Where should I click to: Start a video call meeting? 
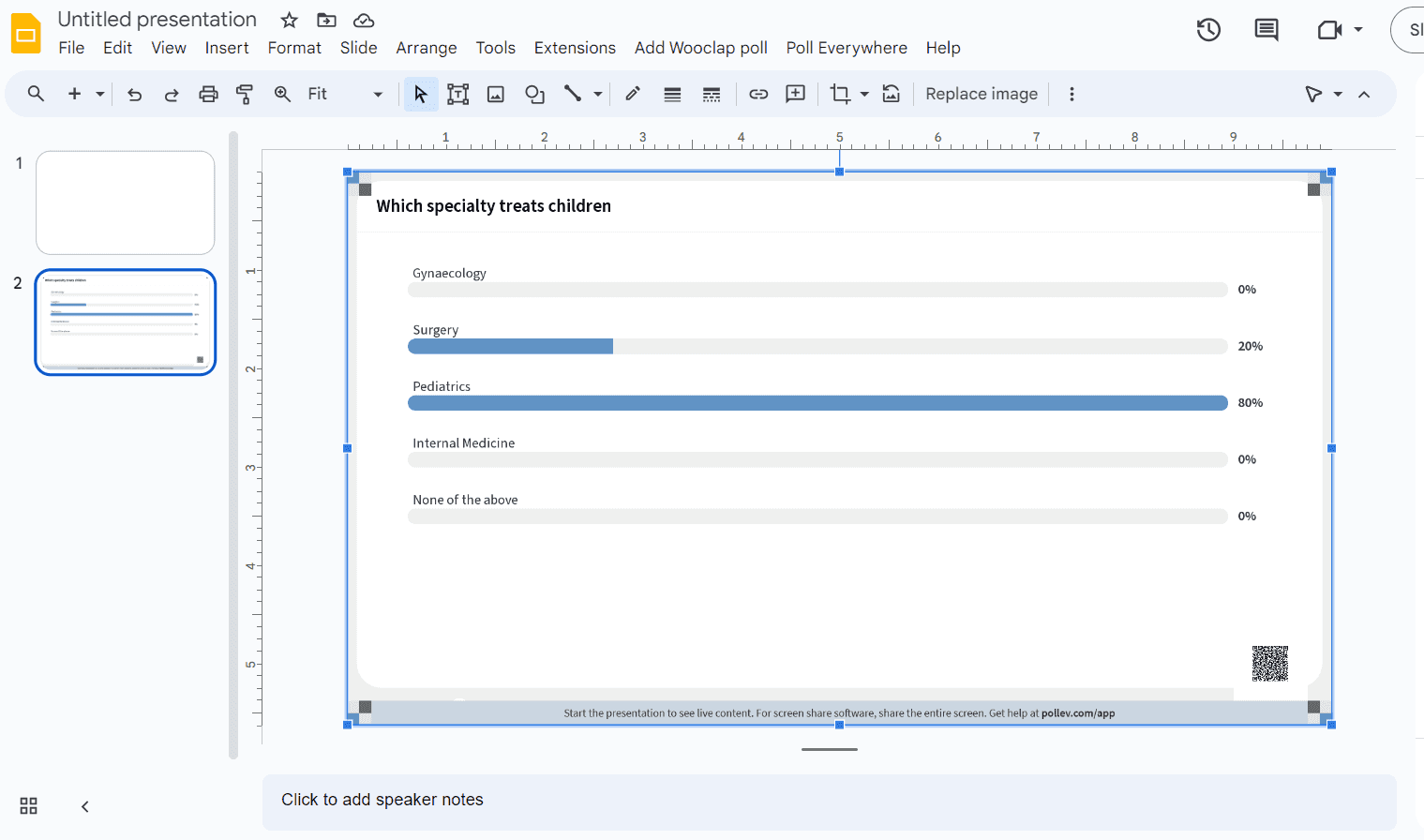click(x=1329, y=30)
